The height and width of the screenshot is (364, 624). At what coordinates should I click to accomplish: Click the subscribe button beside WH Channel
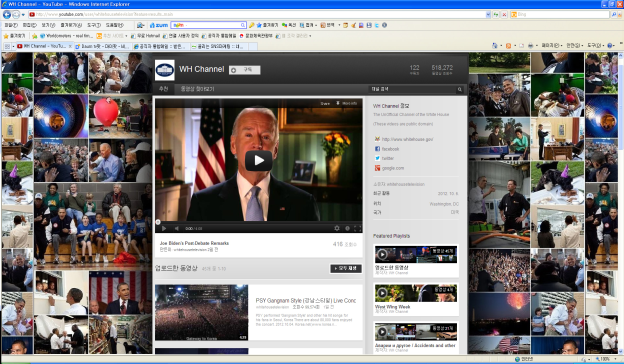(x=244, y=70)
